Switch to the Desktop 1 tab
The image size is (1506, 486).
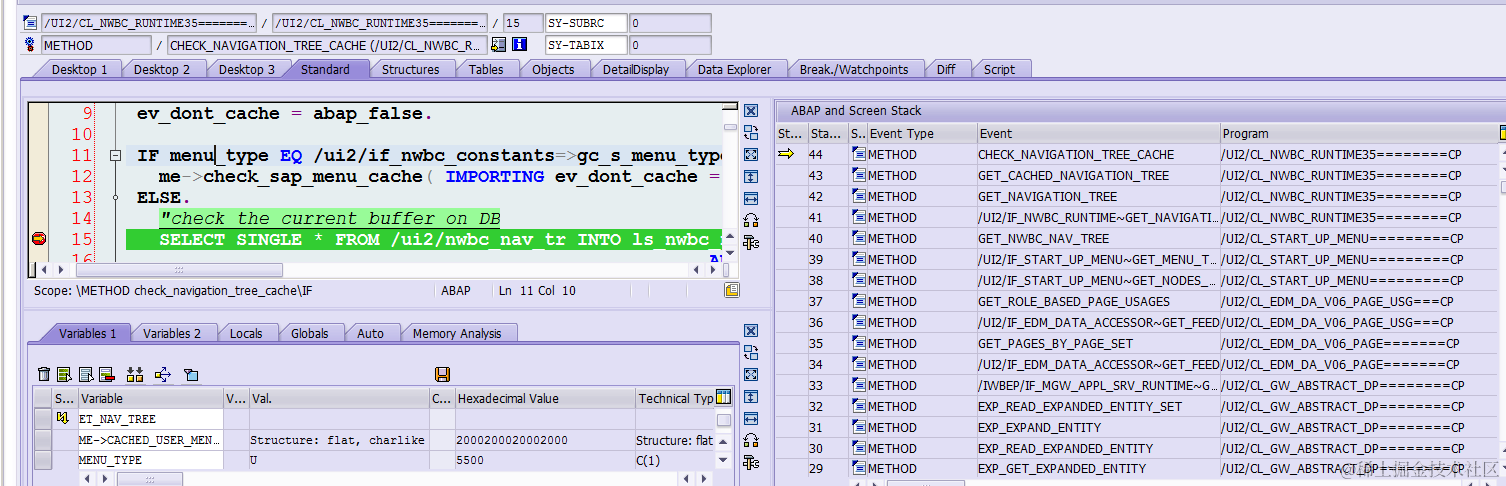pos(79,69)
